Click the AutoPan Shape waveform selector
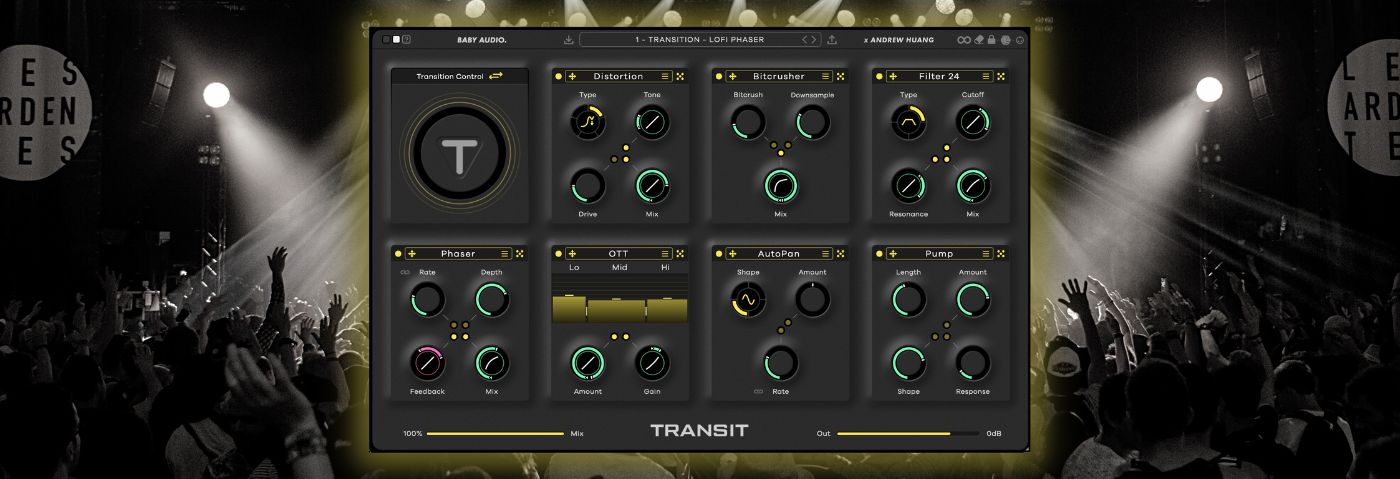Viewport: 1400px width, 479px height. [x=748, y=299]
